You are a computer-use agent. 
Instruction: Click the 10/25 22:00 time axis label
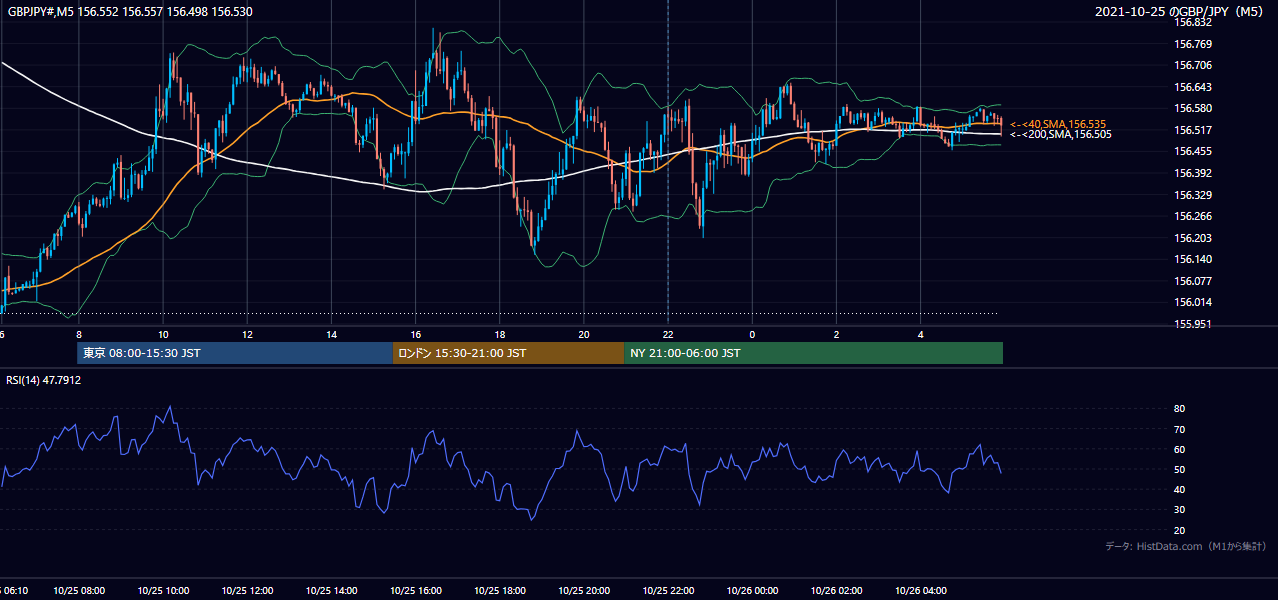(668, 591)
